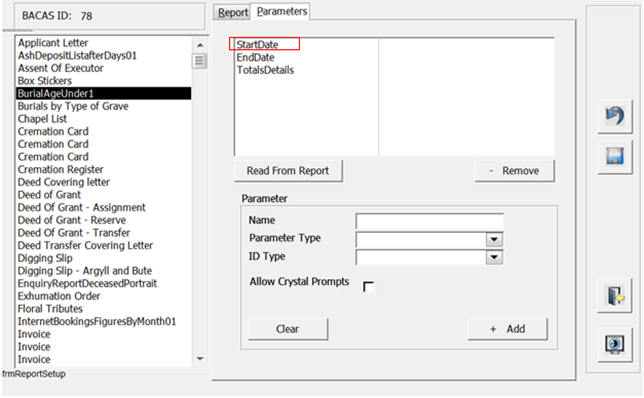The width and height of the screenshot is (644, 398).
Task: Focus the parameter Name input field
Action: coord(430,221)
